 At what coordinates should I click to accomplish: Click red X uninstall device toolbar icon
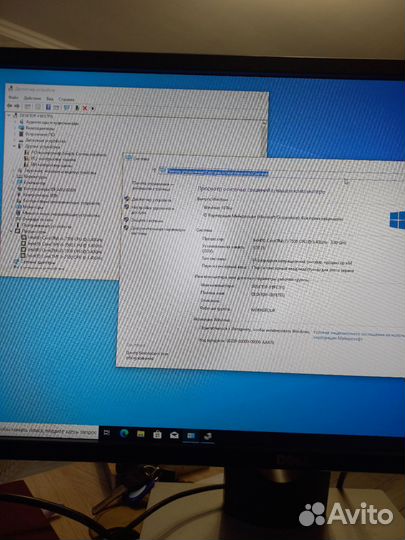85,108
